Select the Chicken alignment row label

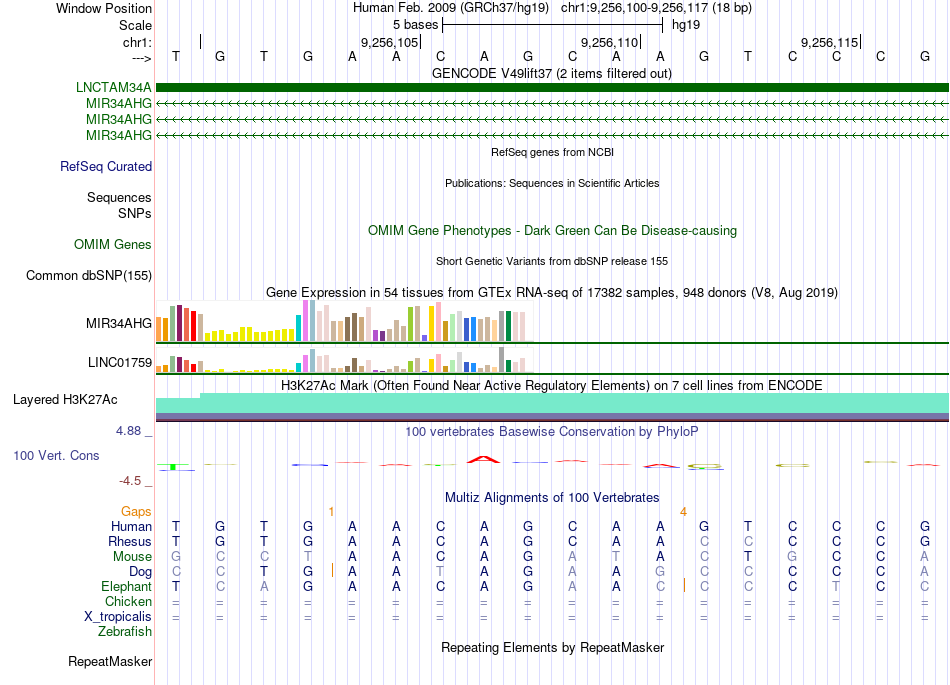(128, 601)
